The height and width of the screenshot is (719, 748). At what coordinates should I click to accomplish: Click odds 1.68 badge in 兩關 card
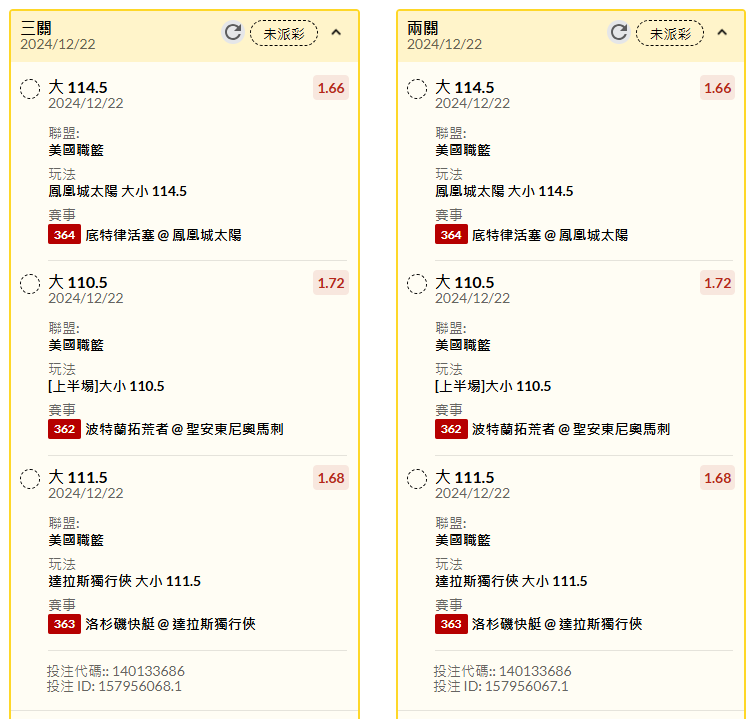click(717, 478)
